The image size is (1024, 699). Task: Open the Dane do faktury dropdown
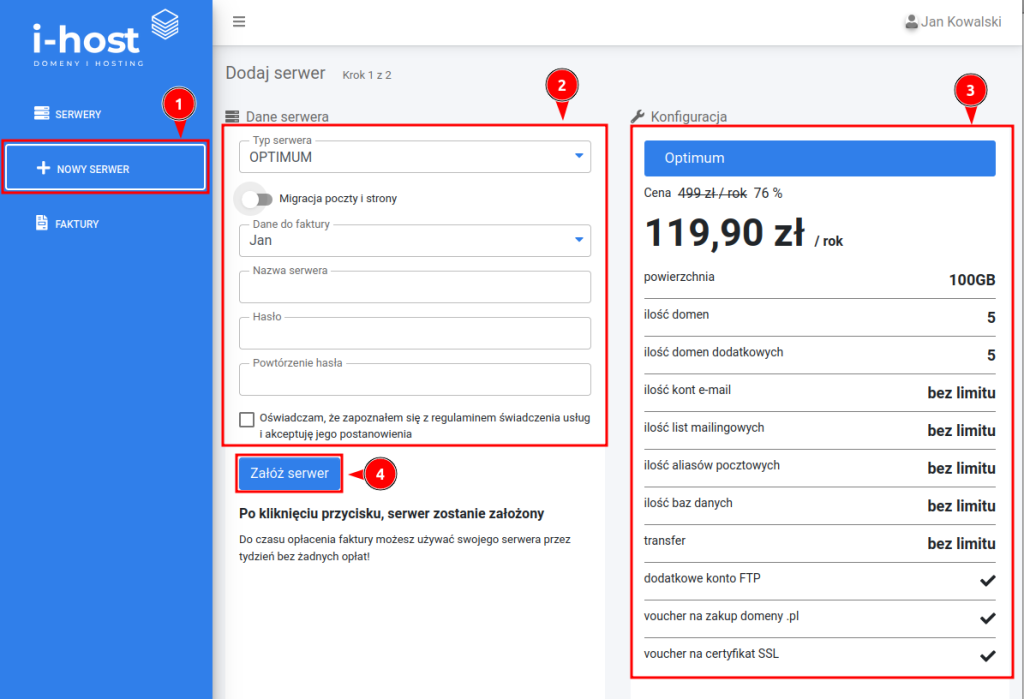pyautogui.click(x=579, y=240)
